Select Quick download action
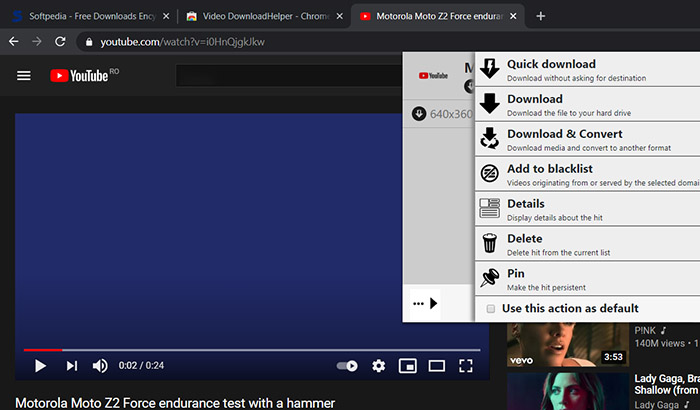The image size is (700, 410). (588, 70)
